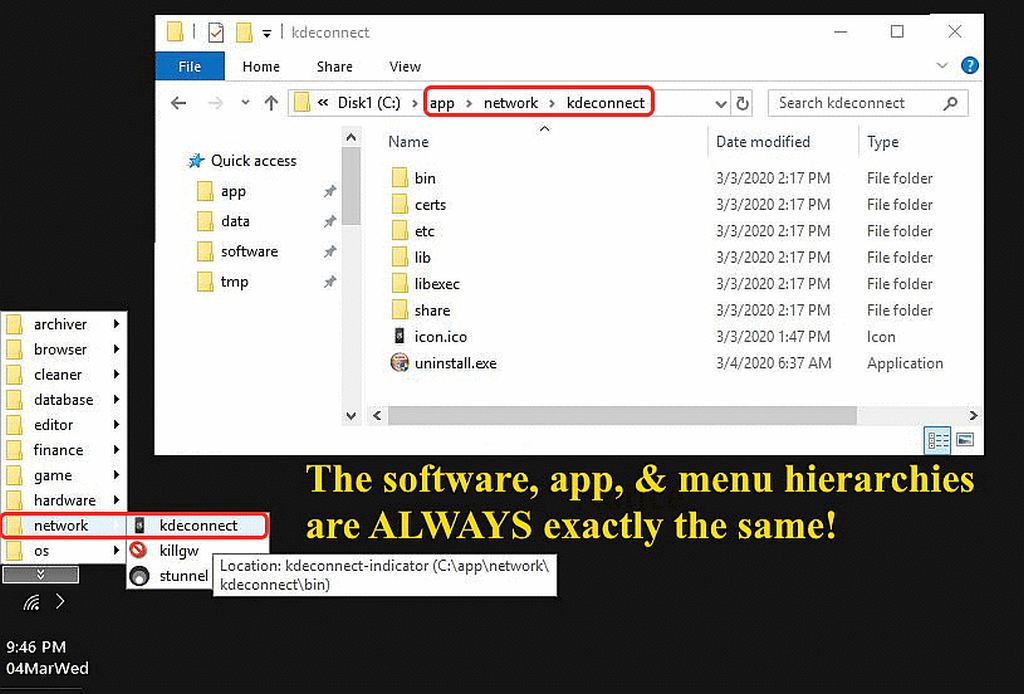The width and height of the screenshot is (1024, 694).
Task: Open the database submenu
Action: point(64,400)
